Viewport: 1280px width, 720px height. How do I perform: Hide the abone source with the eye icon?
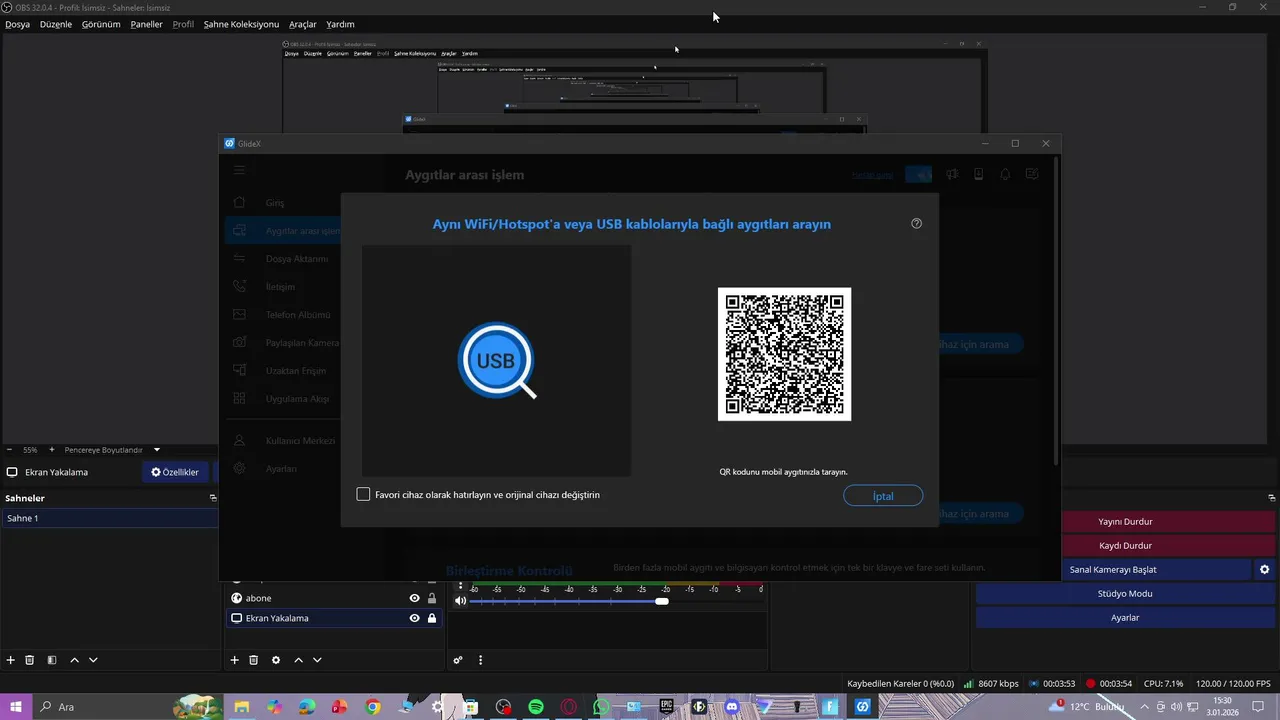(414, 598)
